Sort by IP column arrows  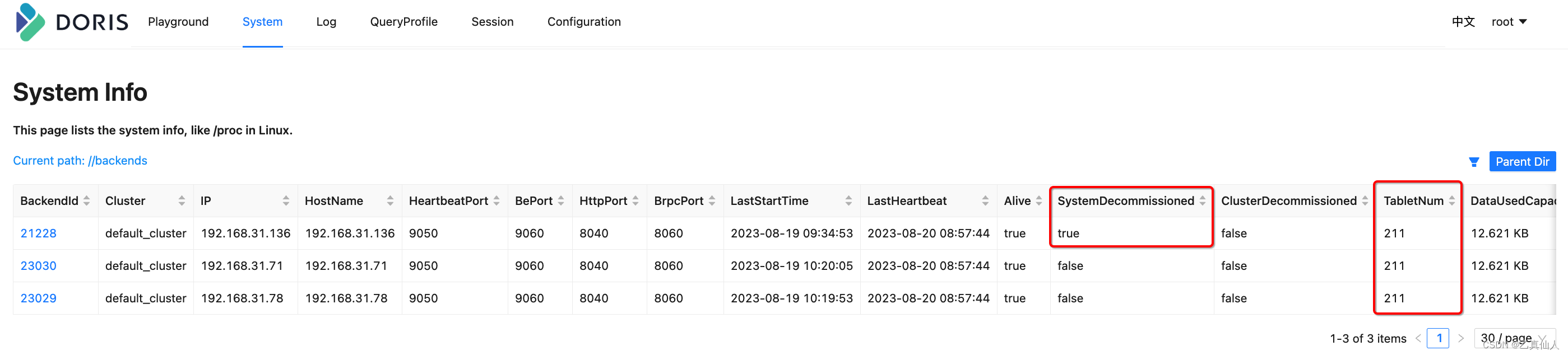(x=285, y=200)
